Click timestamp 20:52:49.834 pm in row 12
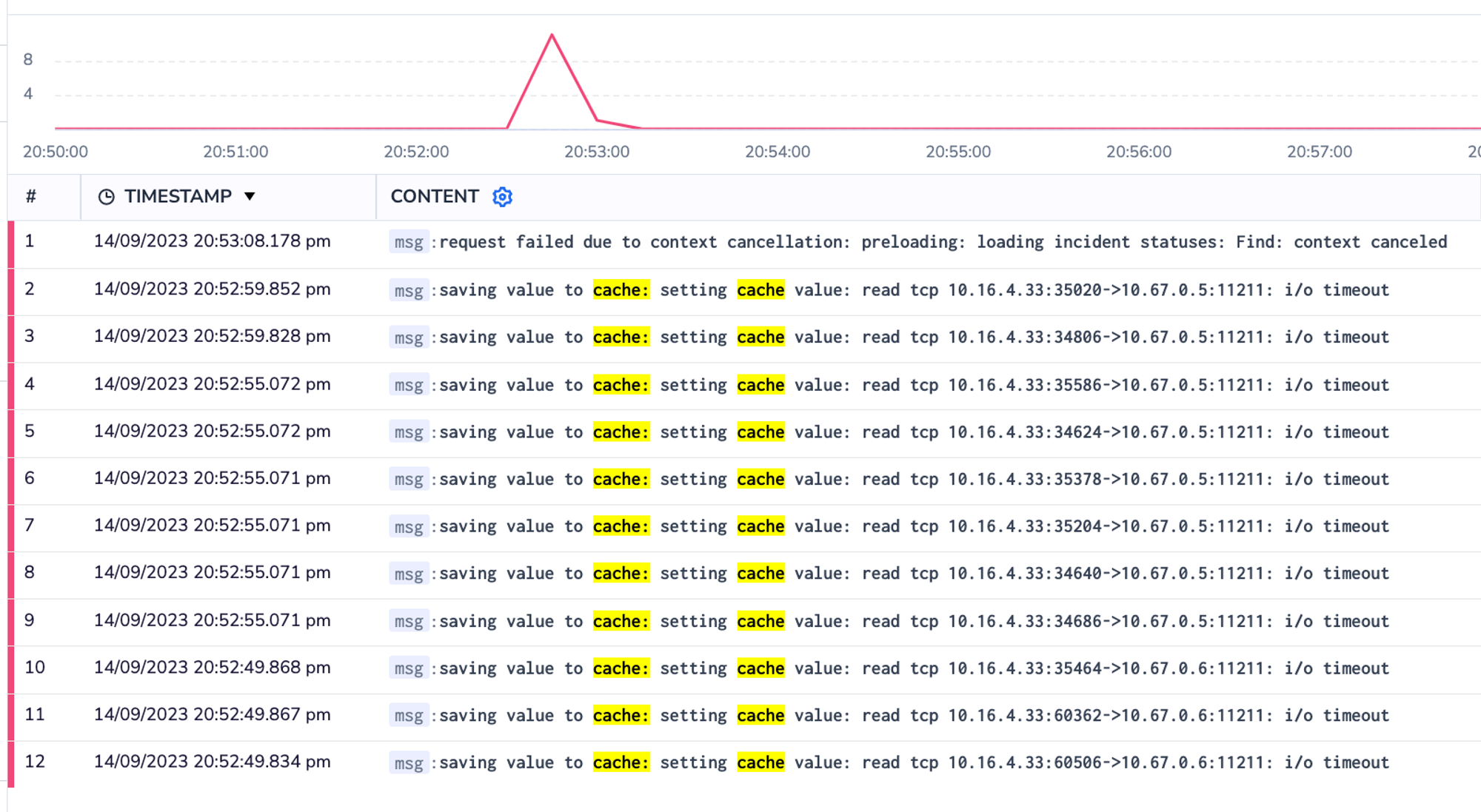 point(212,762)
